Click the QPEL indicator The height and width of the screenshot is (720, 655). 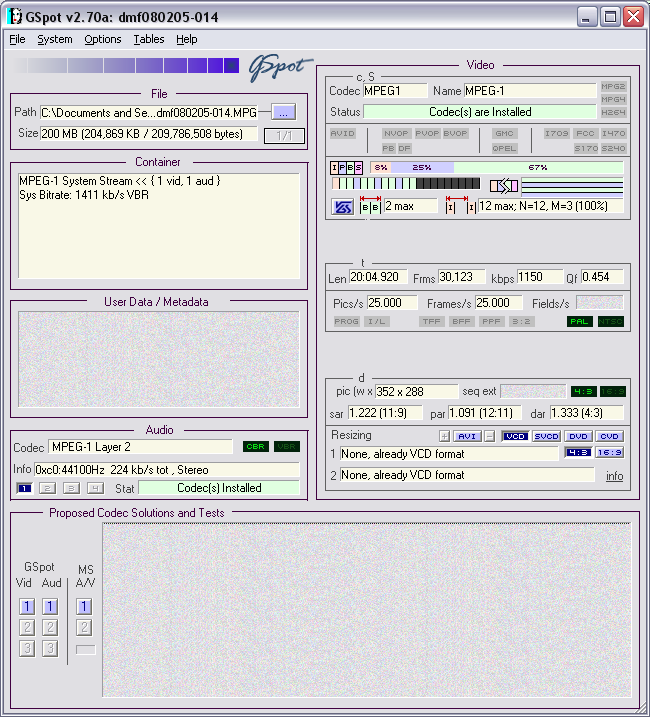click(x=504, y=149)
